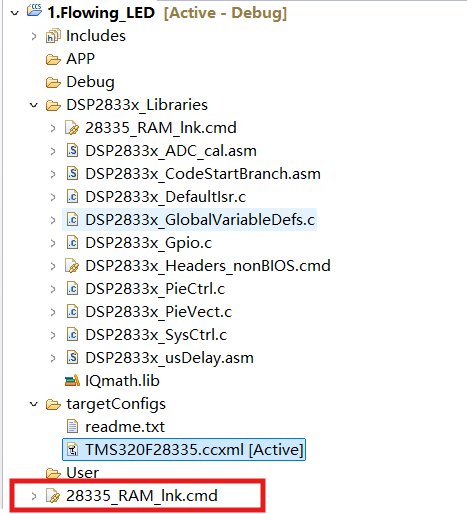Expand the DSP2833x_SysCtrl.c node
This screenshot has height=514, width=467.
click(x=53, y=335)
